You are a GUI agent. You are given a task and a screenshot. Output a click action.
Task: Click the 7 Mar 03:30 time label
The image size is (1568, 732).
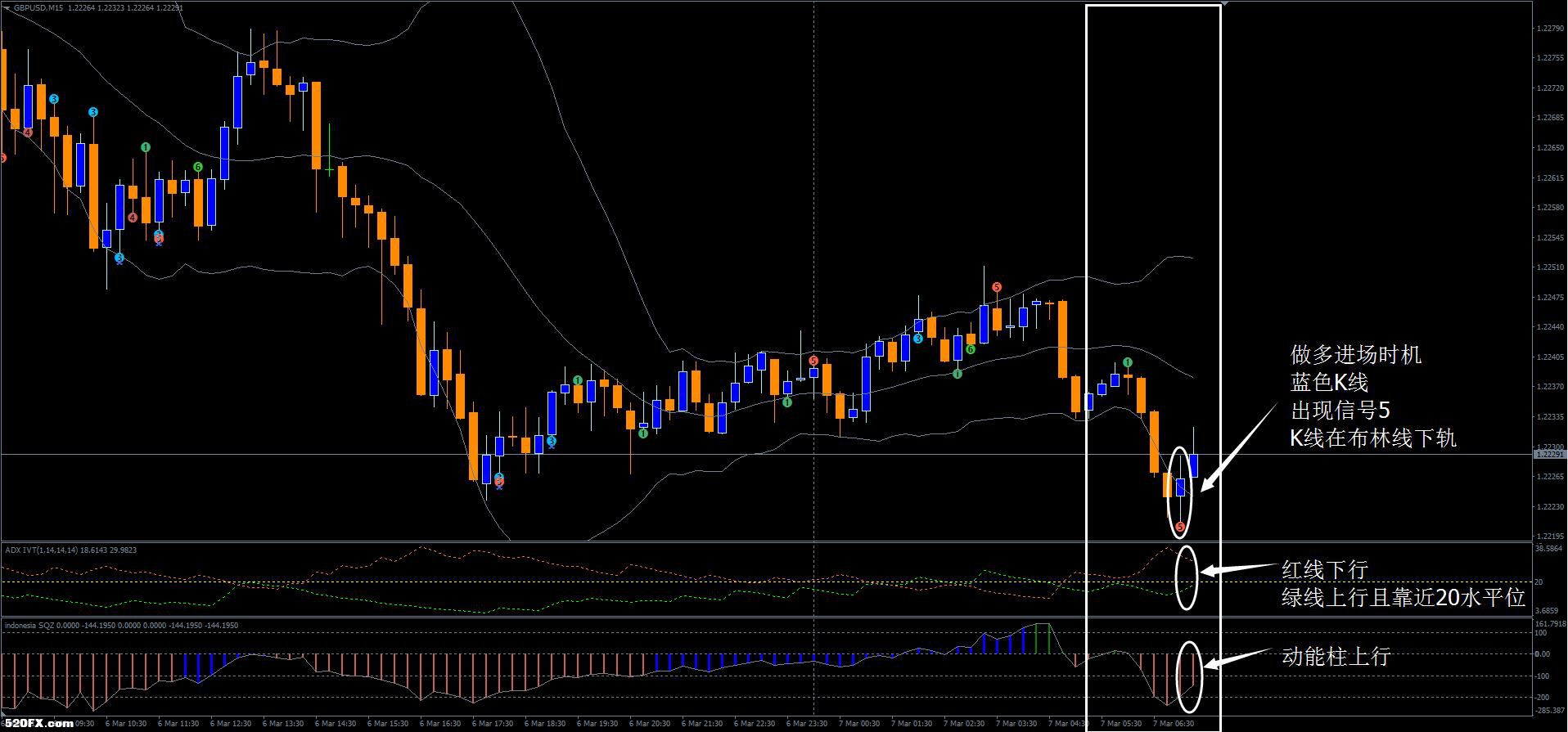pos(1016,724)
